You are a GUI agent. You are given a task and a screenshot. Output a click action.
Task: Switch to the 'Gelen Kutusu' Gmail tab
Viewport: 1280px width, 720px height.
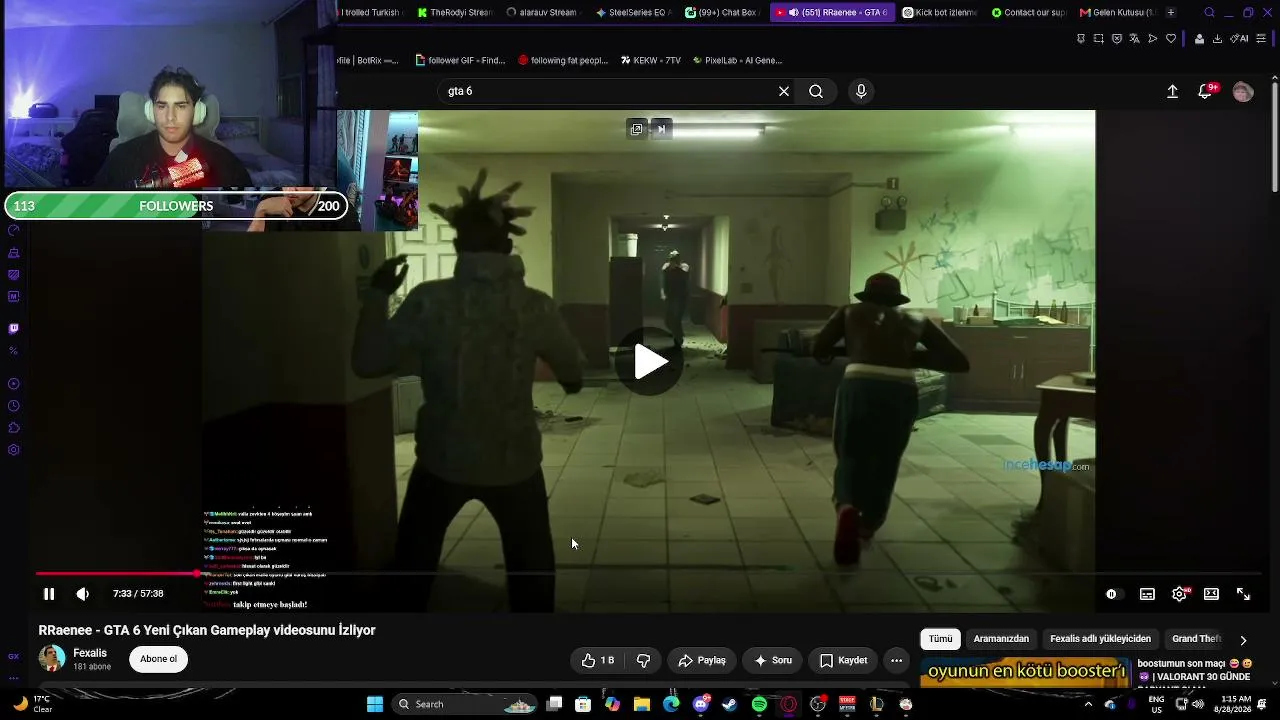[x=1118, y=12]
